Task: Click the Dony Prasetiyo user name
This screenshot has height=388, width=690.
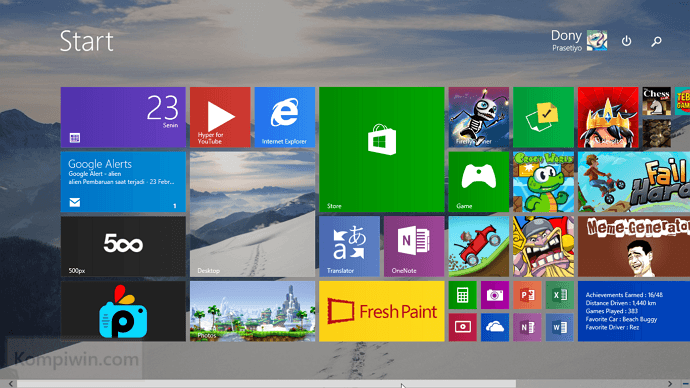Action: [x=566, y=40]
